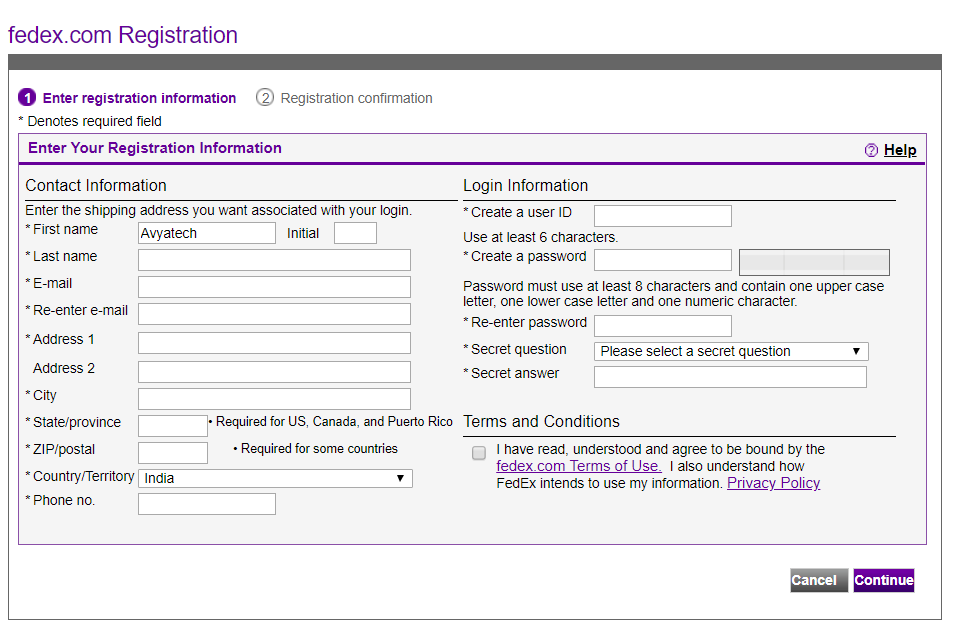957x635 pixels.
Task: Click the ZIP/postal field
Action: [173, 453]
